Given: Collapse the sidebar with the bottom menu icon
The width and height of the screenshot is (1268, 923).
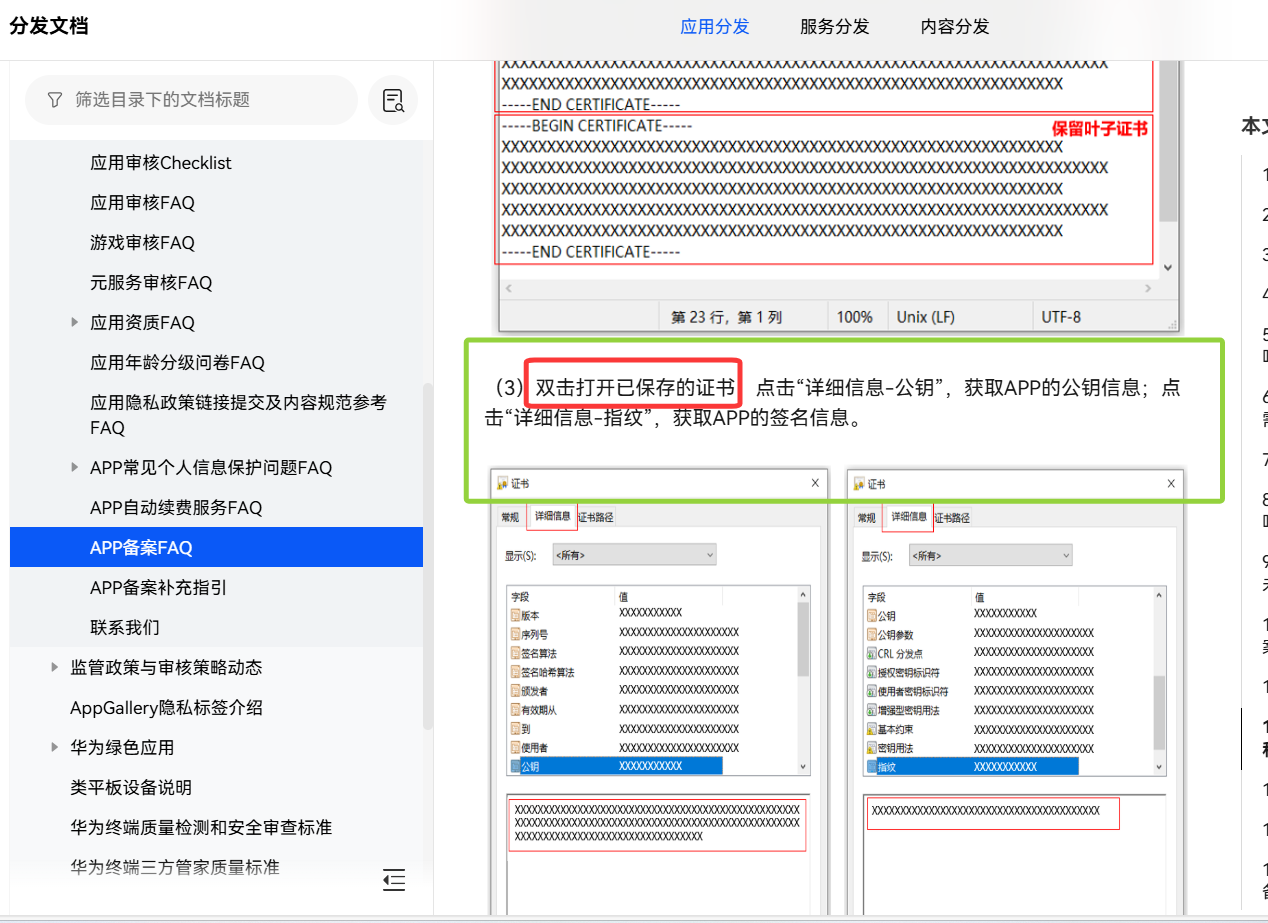Looking at the screenshot, I should (x=394, y=880).
